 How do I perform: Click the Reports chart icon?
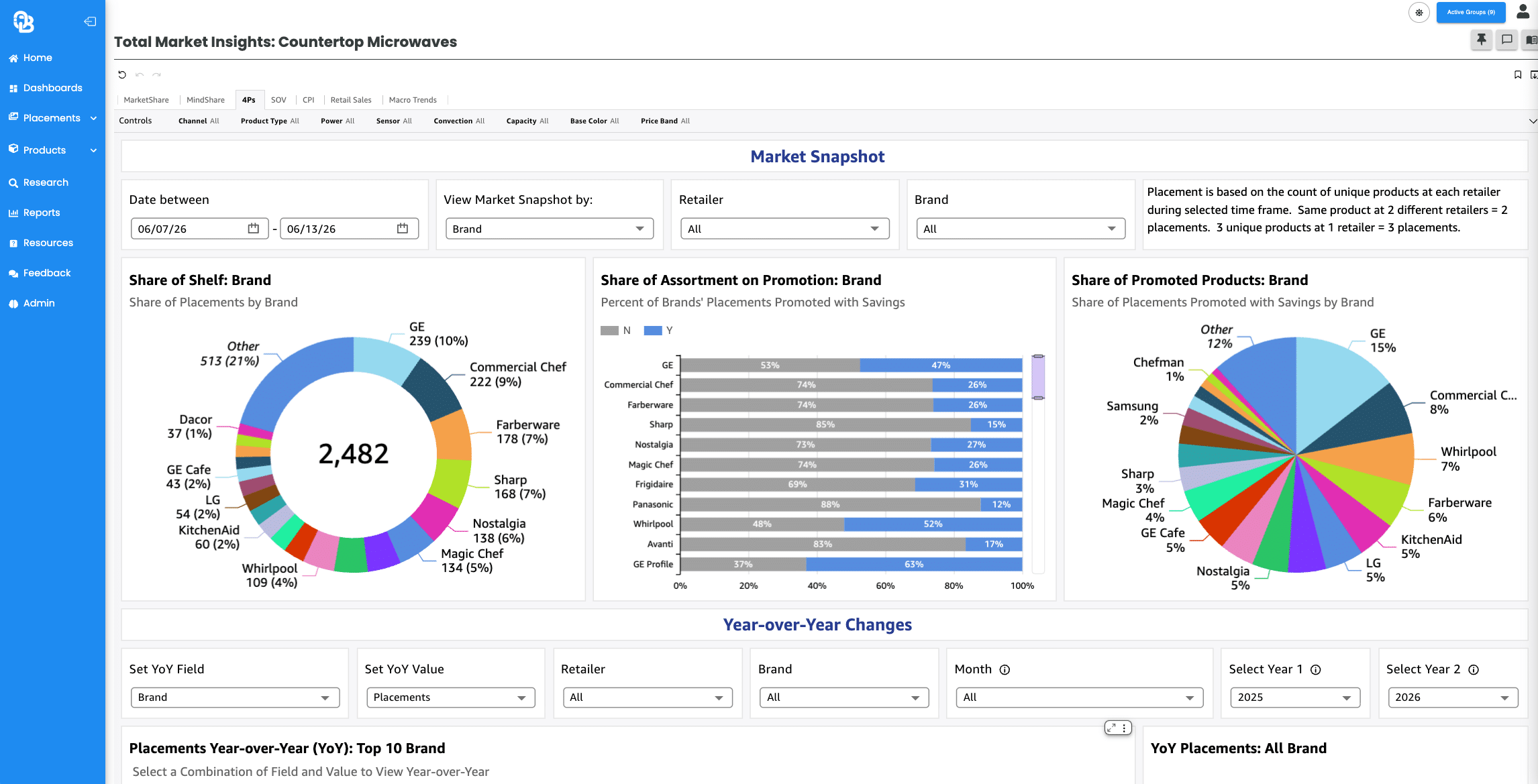13,213
